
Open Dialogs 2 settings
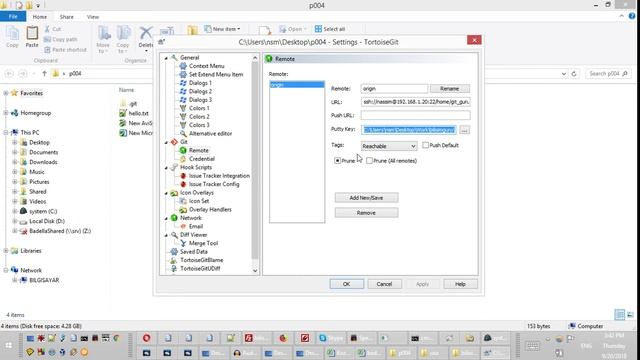[200, 91]
